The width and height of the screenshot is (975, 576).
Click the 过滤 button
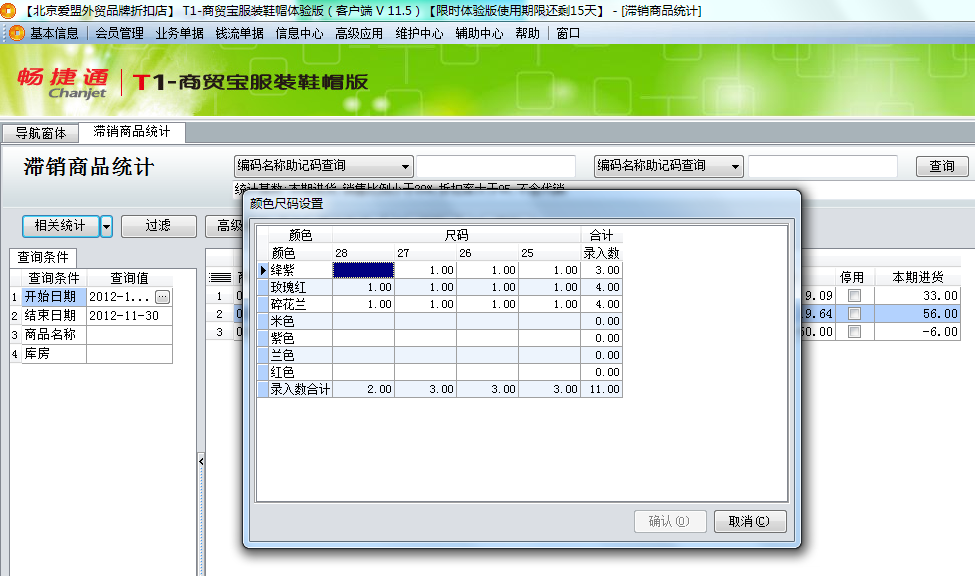pyautogui.click(x=158, y=226)
